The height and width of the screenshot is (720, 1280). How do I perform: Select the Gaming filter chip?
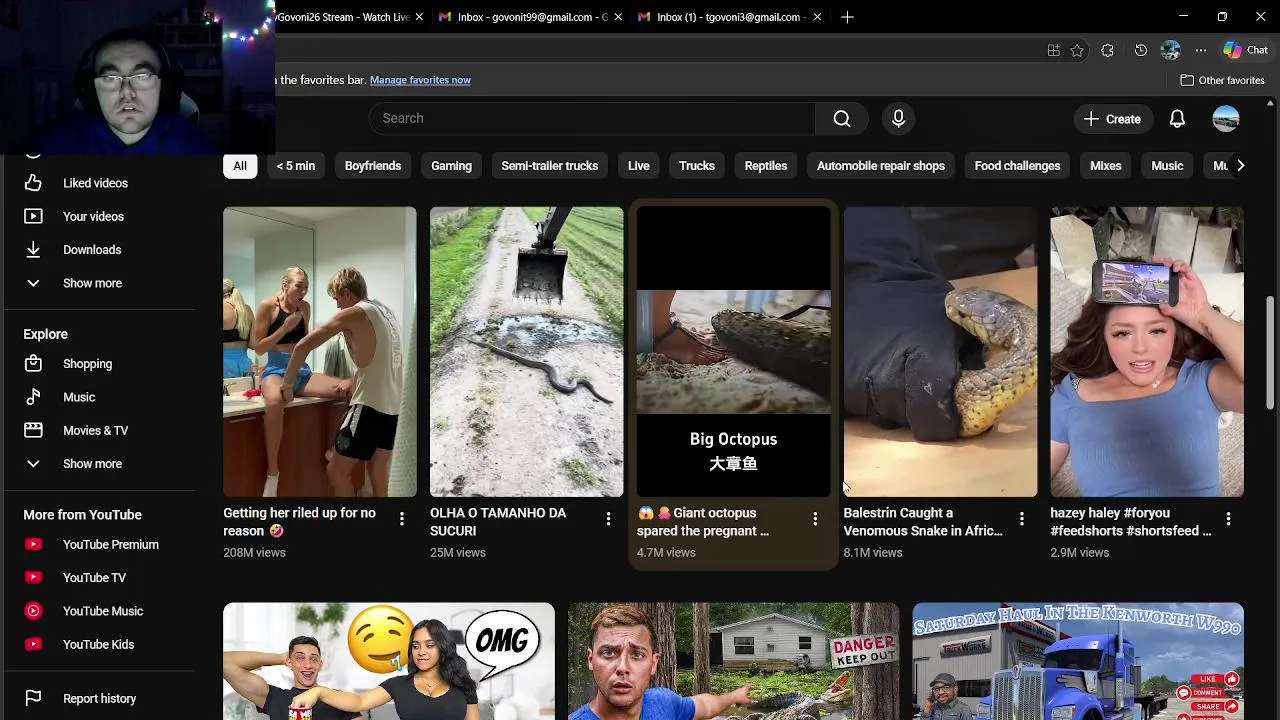[x=451, y=166]
